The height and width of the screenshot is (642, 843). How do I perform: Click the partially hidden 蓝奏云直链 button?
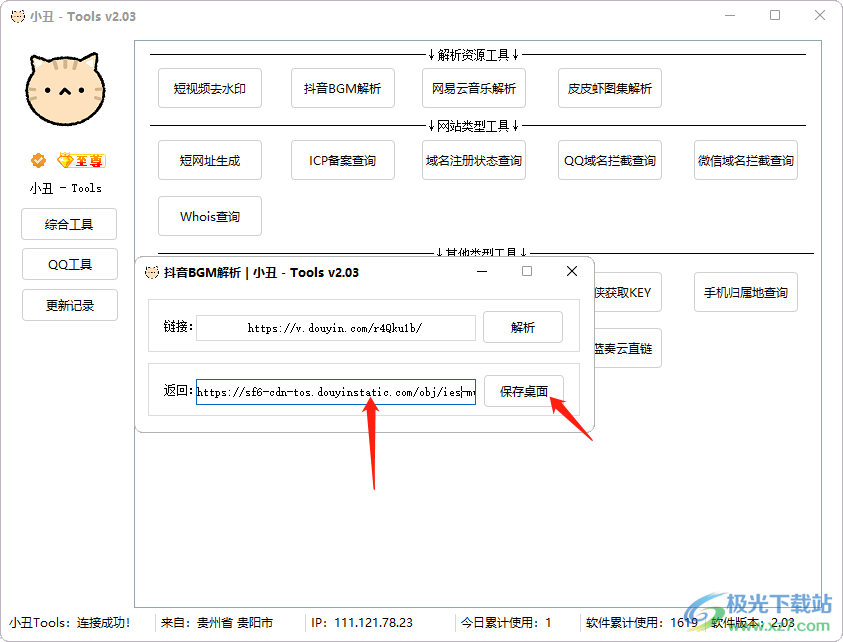628,348
